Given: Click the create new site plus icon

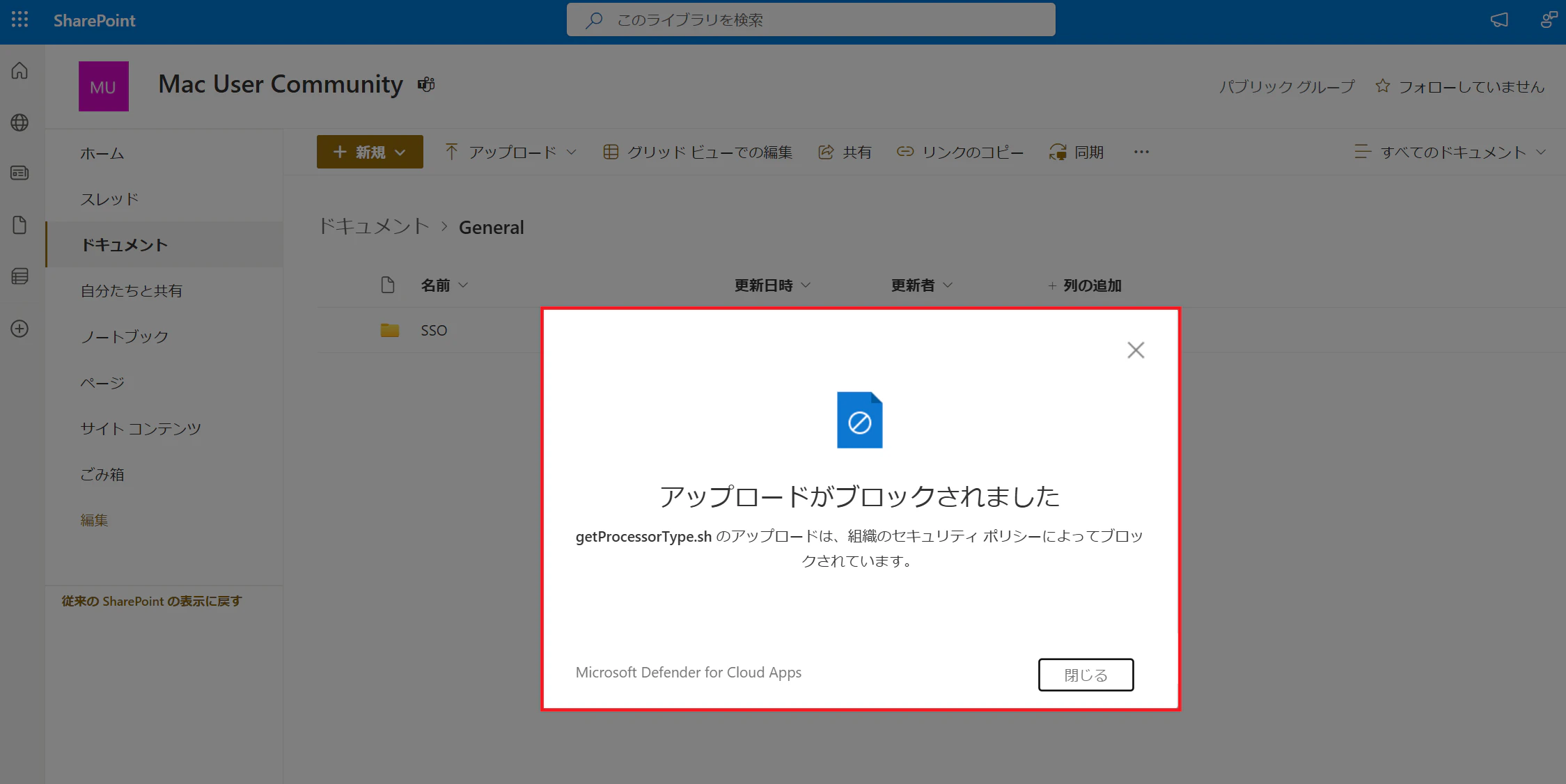Looking at the screenshot, I should 19,328.
